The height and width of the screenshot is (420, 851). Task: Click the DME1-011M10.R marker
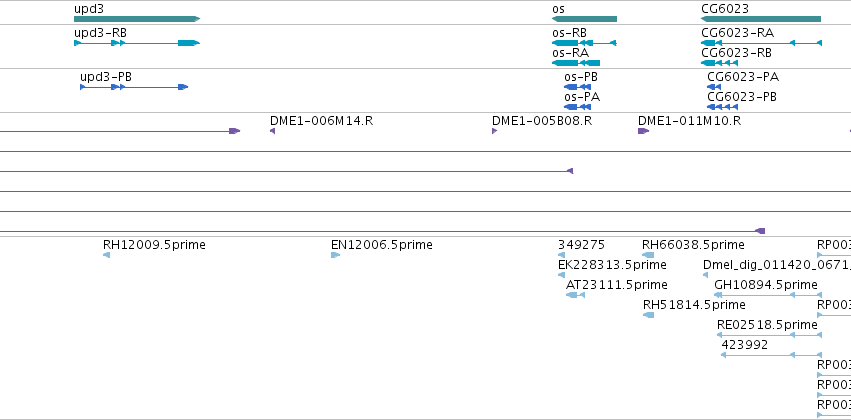pyautogui.click(x=644, y=131)
